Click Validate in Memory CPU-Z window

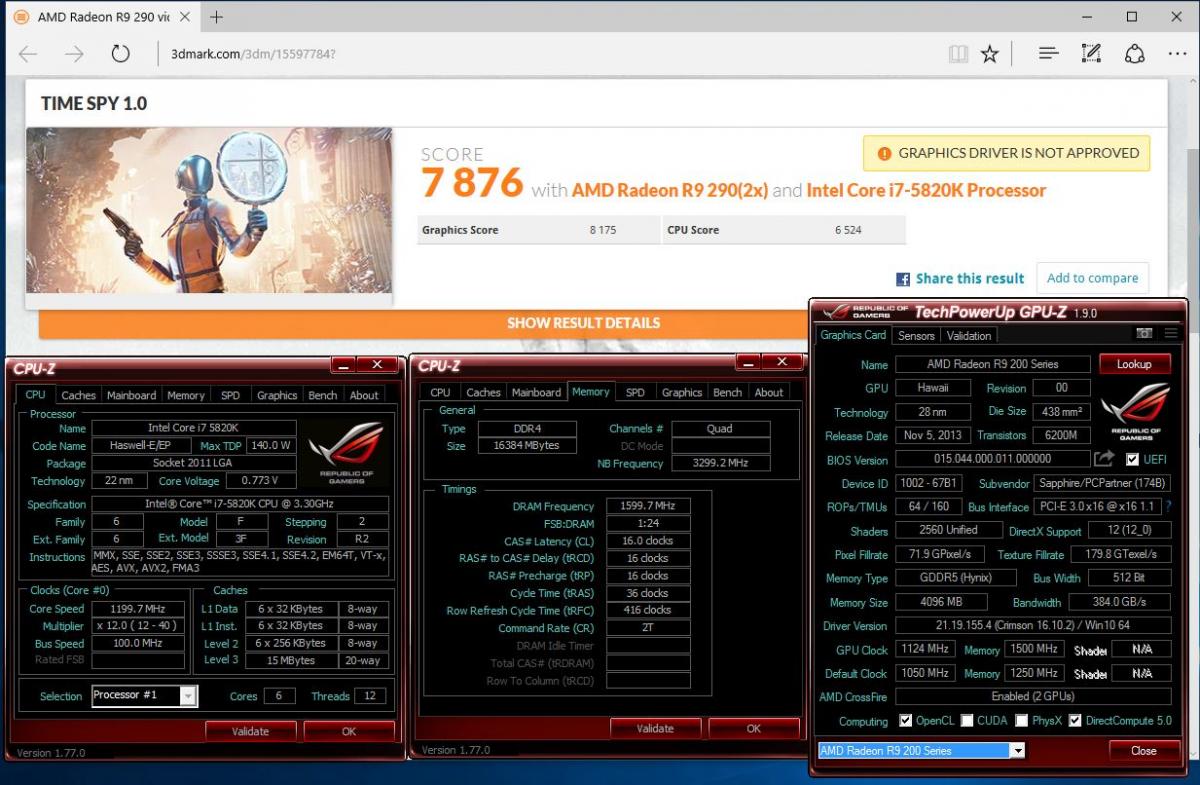coord(655,728)
